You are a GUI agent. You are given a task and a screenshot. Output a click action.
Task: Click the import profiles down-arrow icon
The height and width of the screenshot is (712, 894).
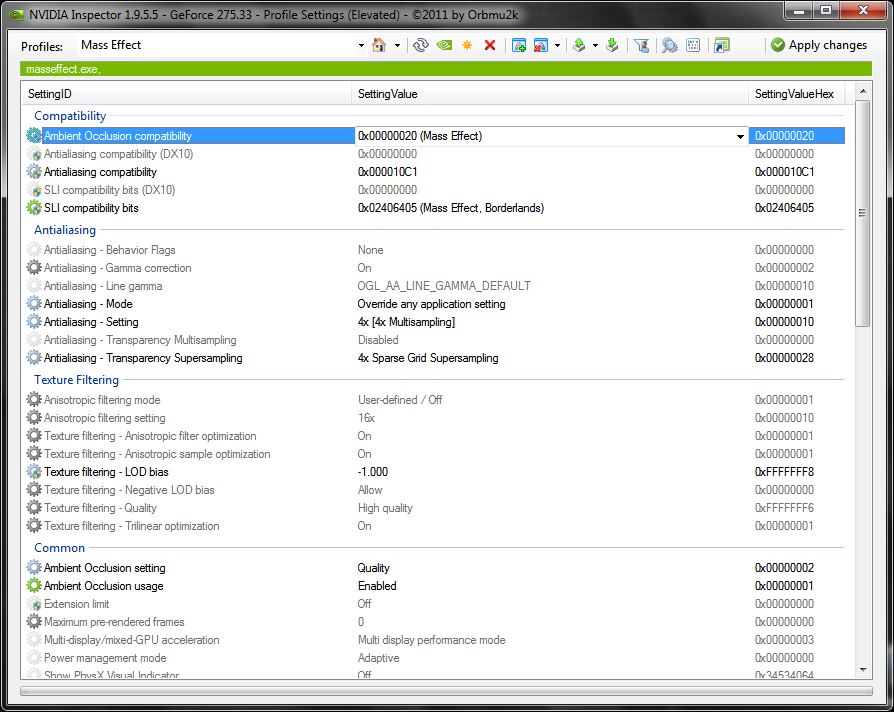[x=612, y=45]
